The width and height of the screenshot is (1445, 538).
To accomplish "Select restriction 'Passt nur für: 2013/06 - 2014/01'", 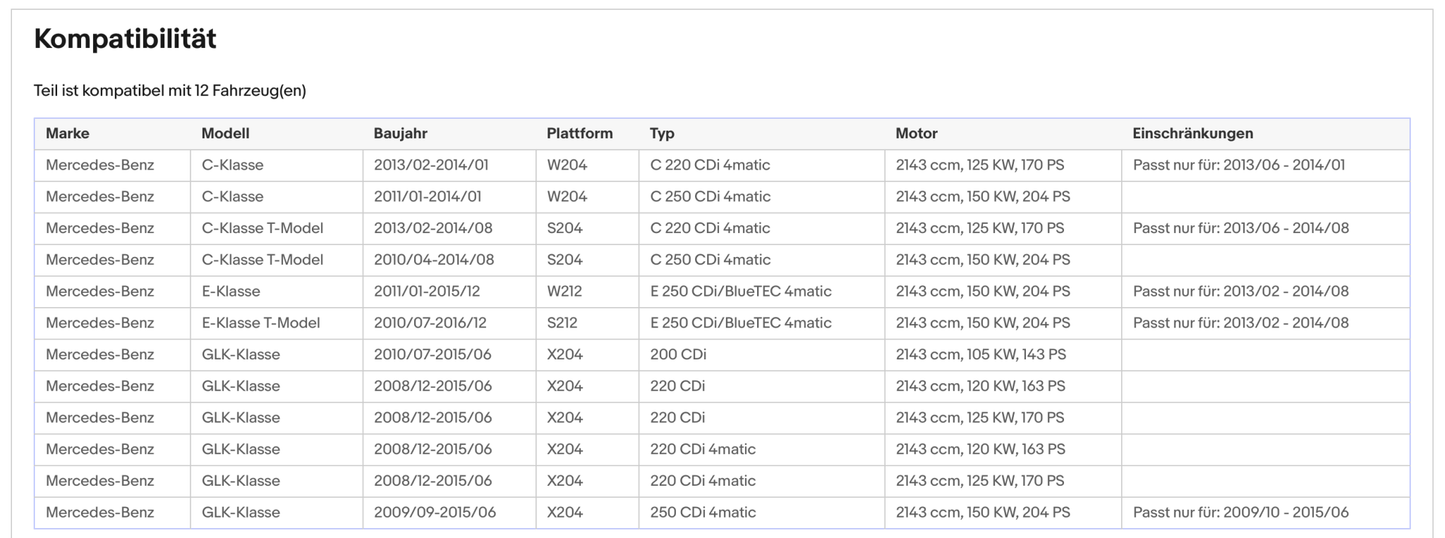I will click(1239, 165).
